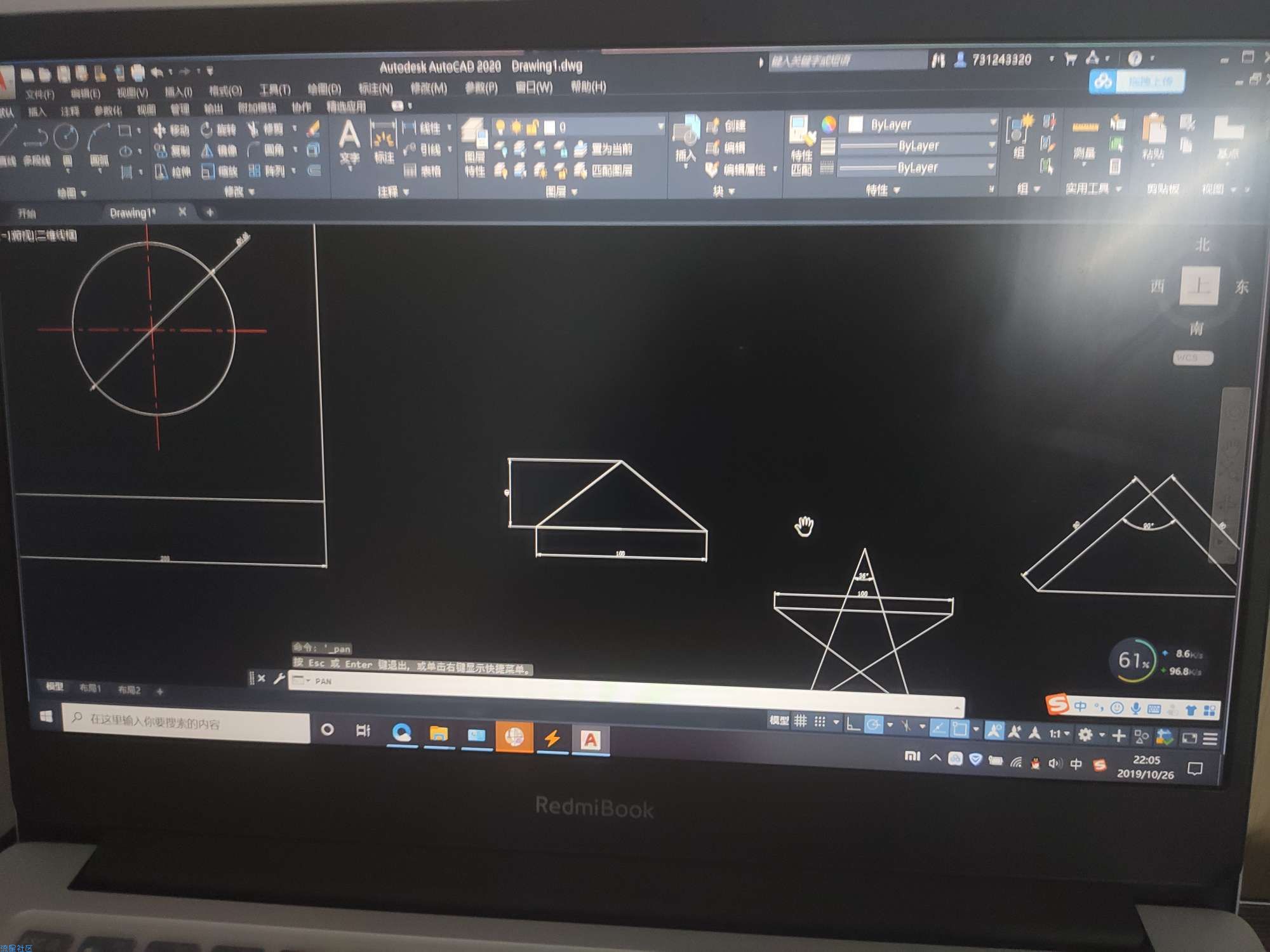Toggle the layer 0 lightbulb on/off

click(500, 126)
